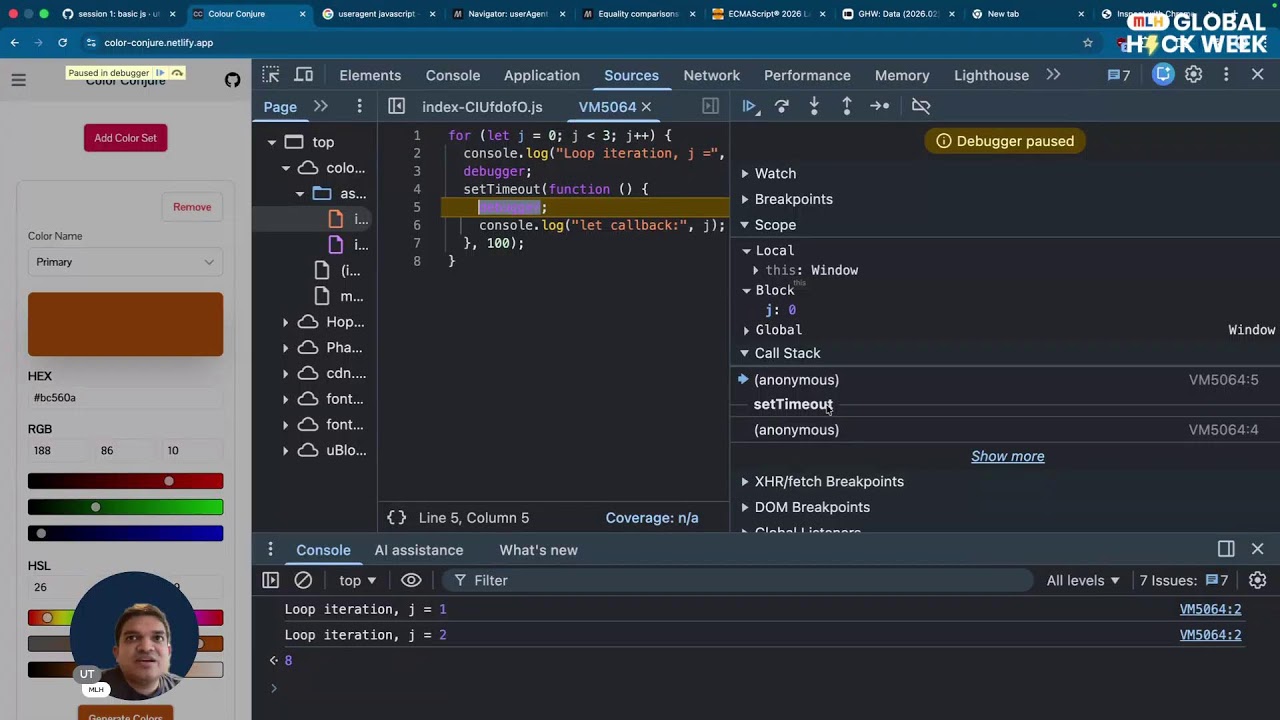Open the hamburger menu on the page
The image size is (1280, 720).
tap(18, 80)
